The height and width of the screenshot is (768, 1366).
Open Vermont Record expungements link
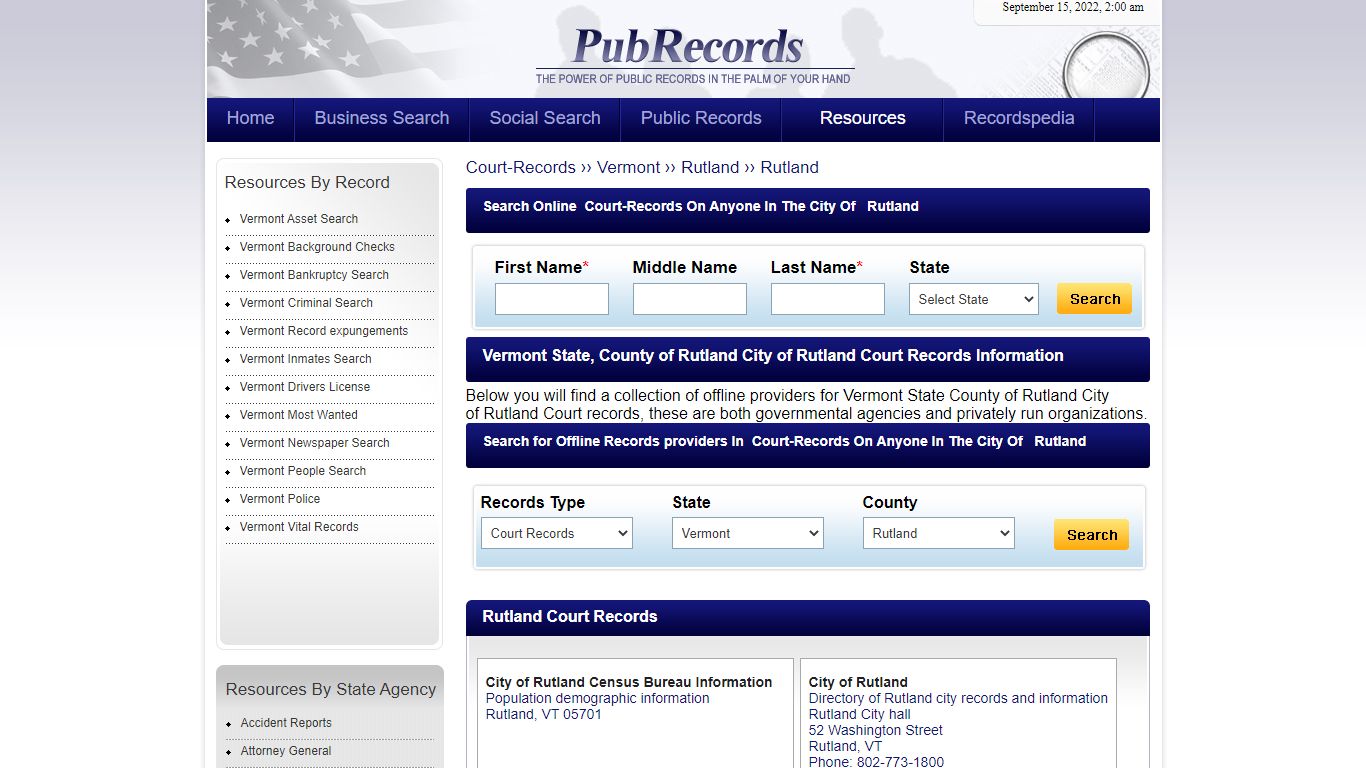[x=324, y=331]
